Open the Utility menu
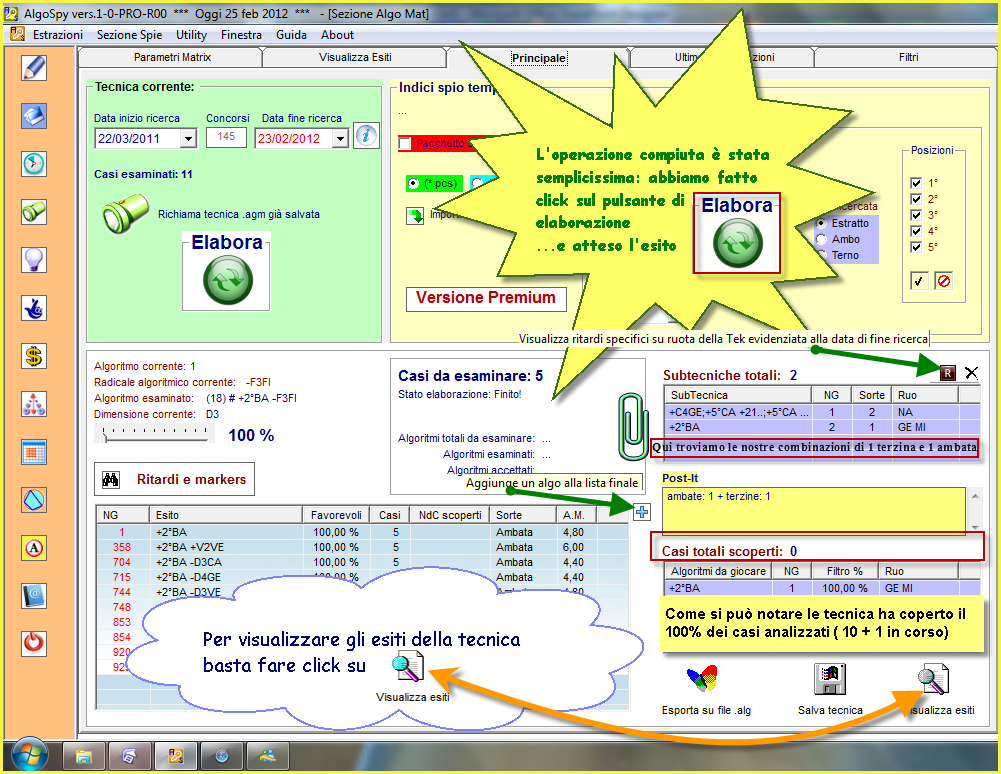1001x774 pixels. click(x=192, y=35)
